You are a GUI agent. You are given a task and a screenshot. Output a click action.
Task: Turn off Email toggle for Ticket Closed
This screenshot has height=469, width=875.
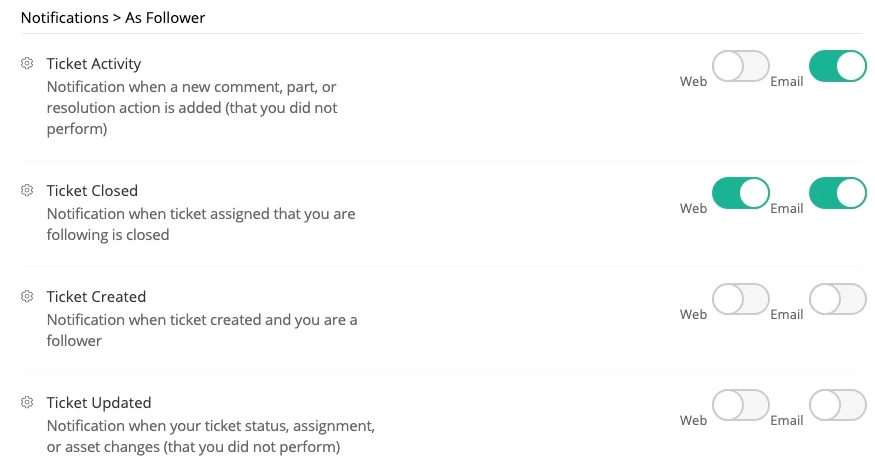coord(837,193)
